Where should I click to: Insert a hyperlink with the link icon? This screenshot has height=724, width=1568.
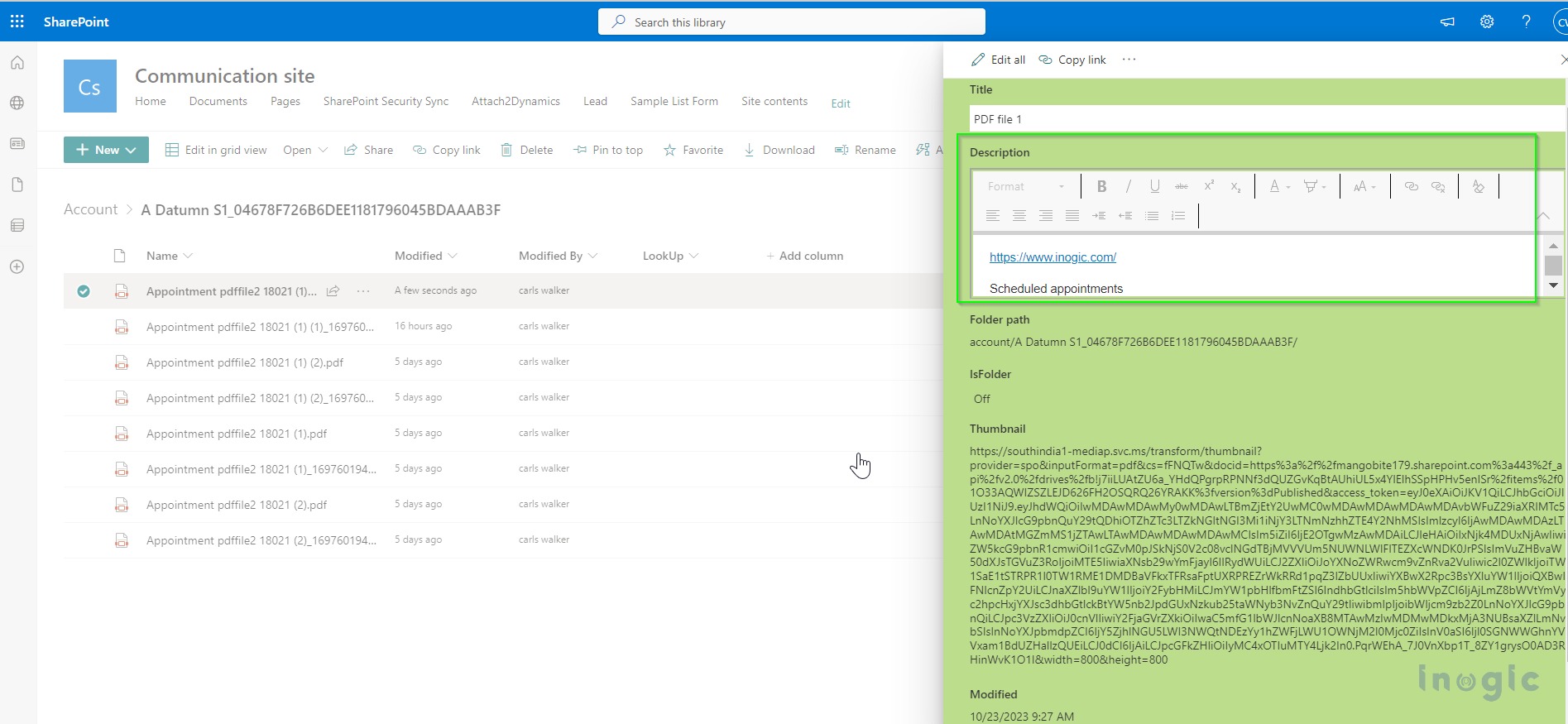click(1412, 186)
